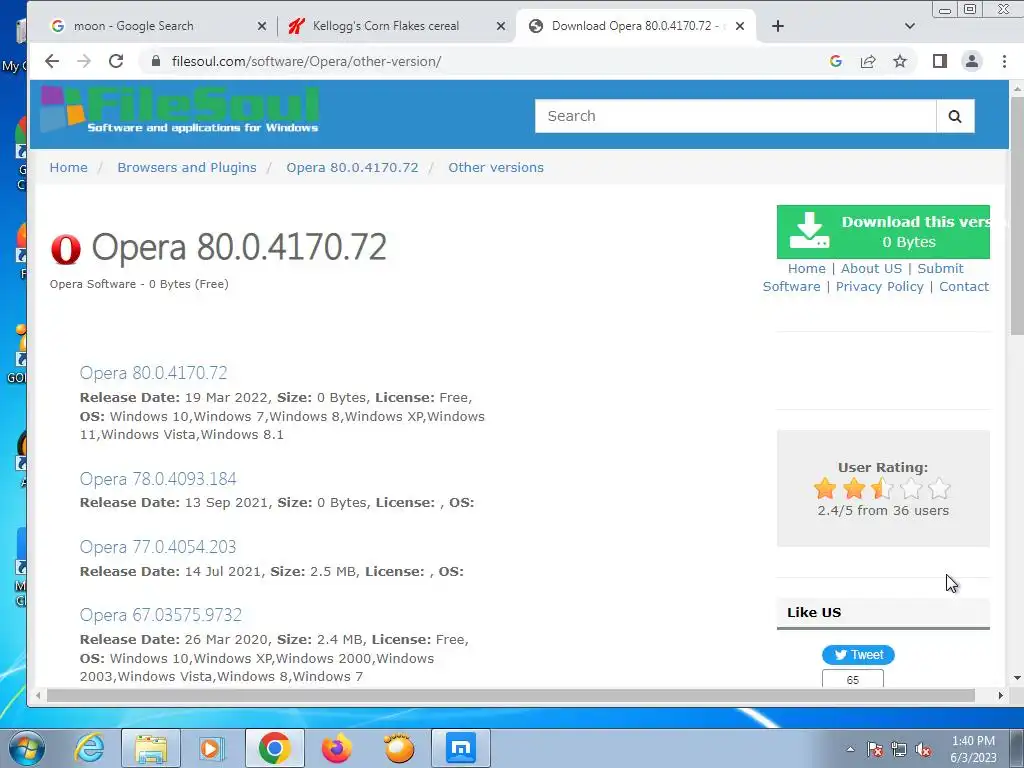Click the taskbar clock showing 1:40 PM
This screenshot has width=1024, height=768.
973,749
